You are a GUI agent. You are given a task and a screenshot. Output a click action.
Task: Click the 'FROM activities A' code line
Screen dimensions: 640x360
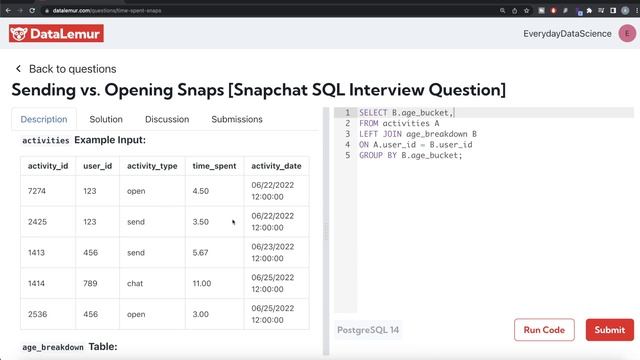399,123
